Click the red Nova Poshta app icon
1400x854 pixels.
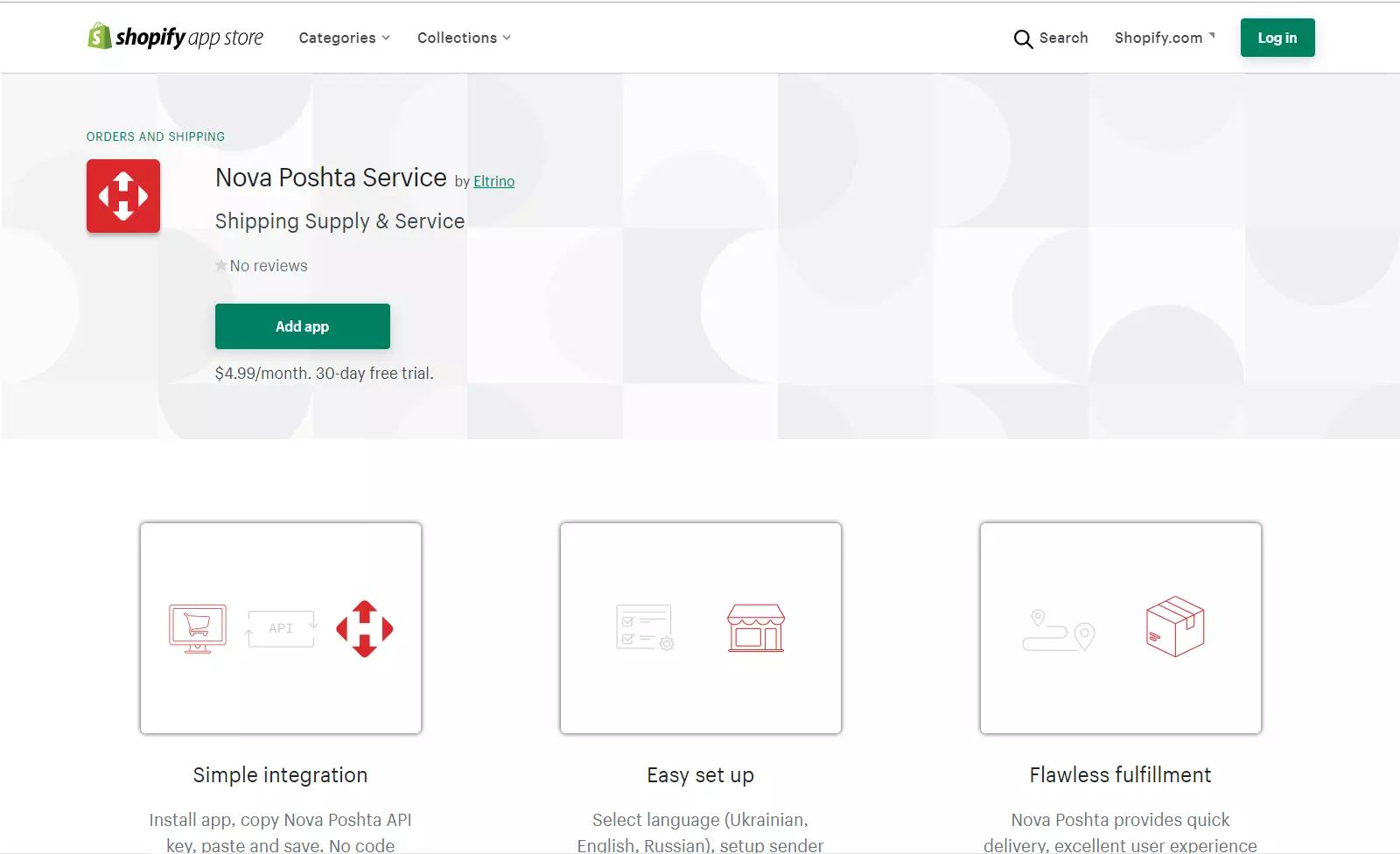pos(123,196)
